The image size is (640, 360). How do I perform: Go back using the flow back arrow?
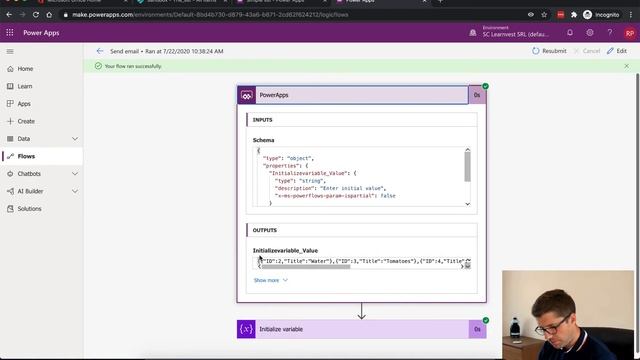tap(100, 51)
